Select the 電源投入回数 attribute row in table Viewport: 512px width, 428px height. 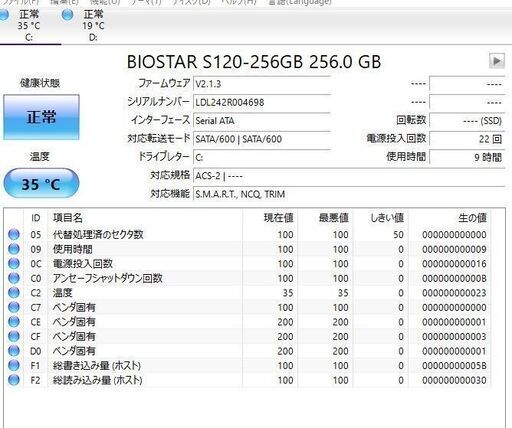tap(248, 264)
